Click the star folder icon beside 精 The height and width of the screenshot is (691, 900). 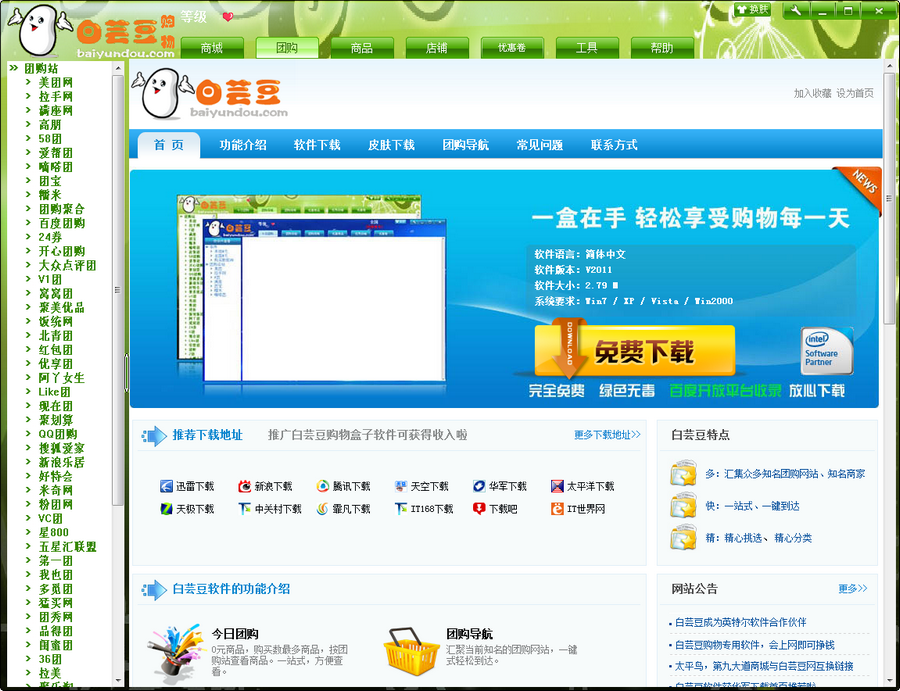coord(683,538)
